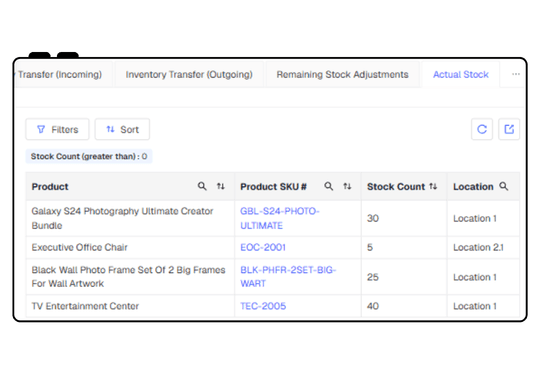The height and width of the screenshot is (384, 540).
Task: Click the Stock Count header label
Action: pyautogui.click(x=396, y=187)
